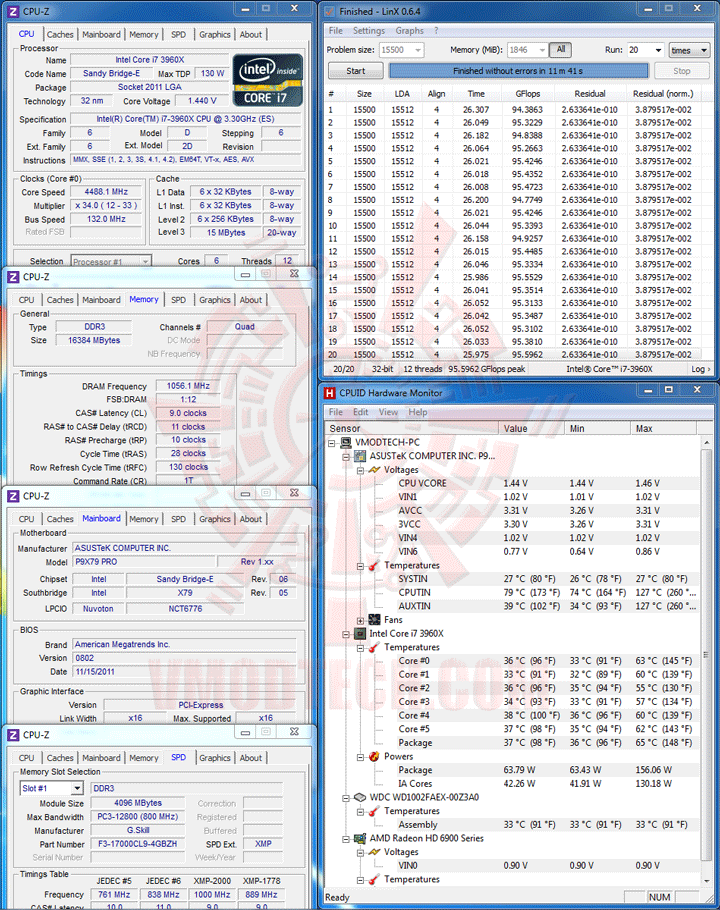Click the Hardware Monitor vertical scrollbar

point(706,662)
